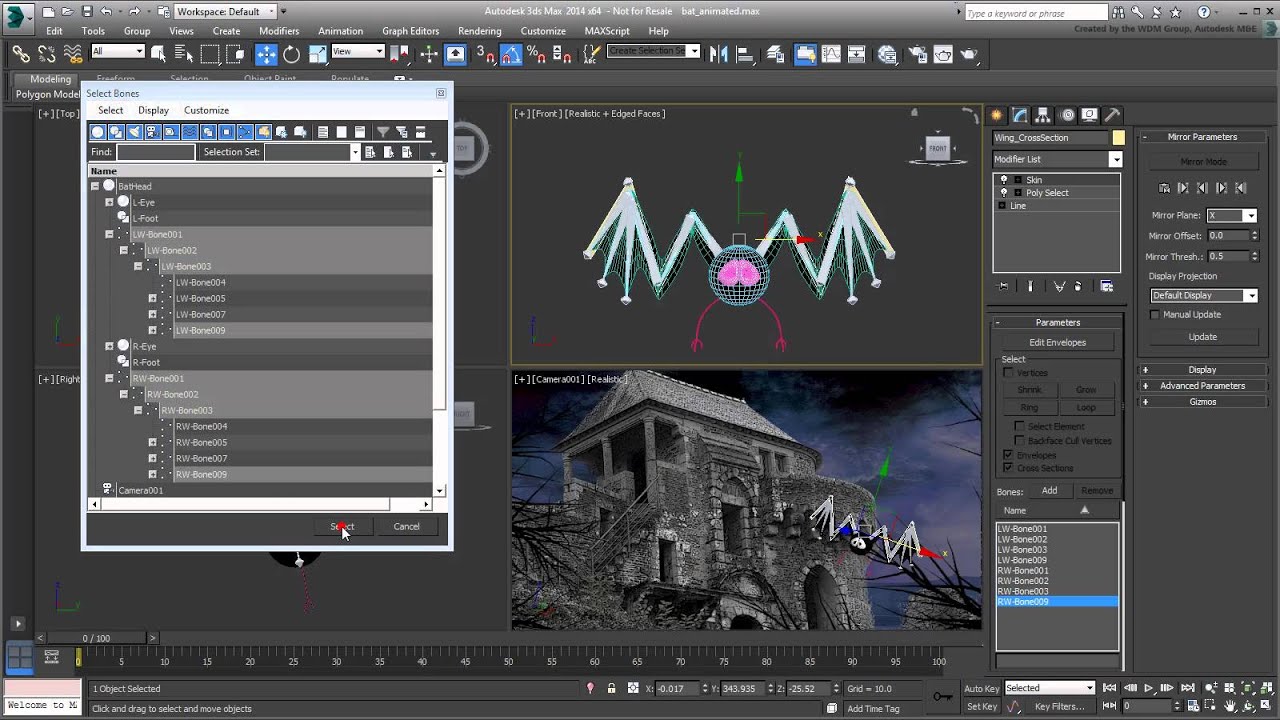Toggle the Cross Sections checkbox
Viewport: 1280px width, 720px height.
click(1008, 468)
